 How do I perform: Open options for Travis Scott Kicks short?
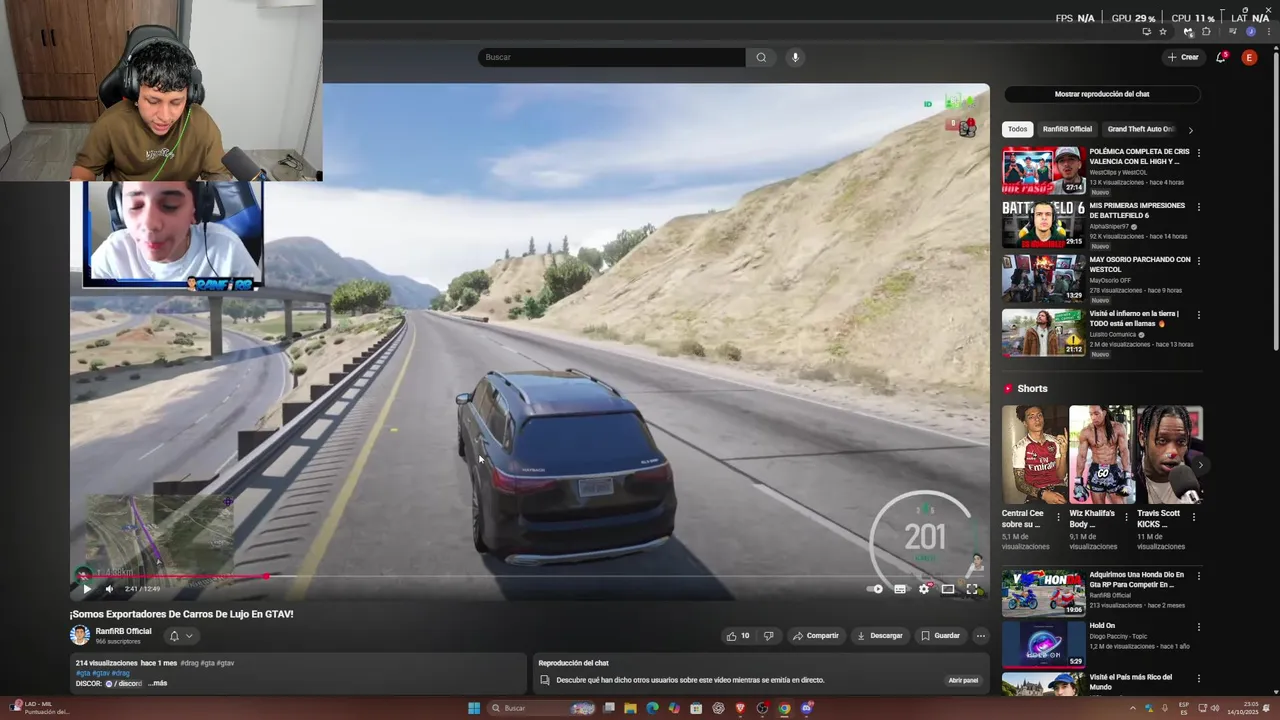[1193, 517]
